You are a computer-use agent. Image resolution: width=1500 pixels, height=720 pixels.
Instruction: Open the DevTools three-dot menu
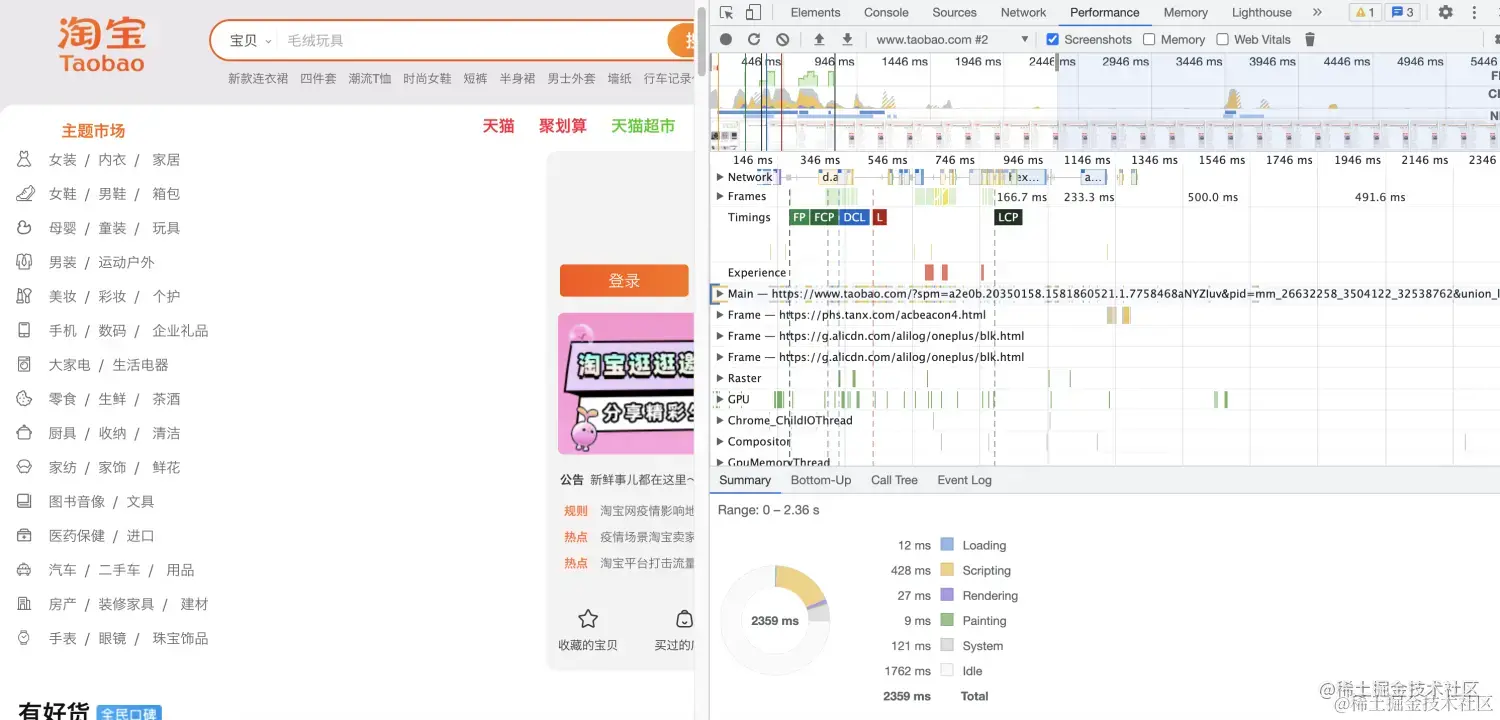[1474, 12]
